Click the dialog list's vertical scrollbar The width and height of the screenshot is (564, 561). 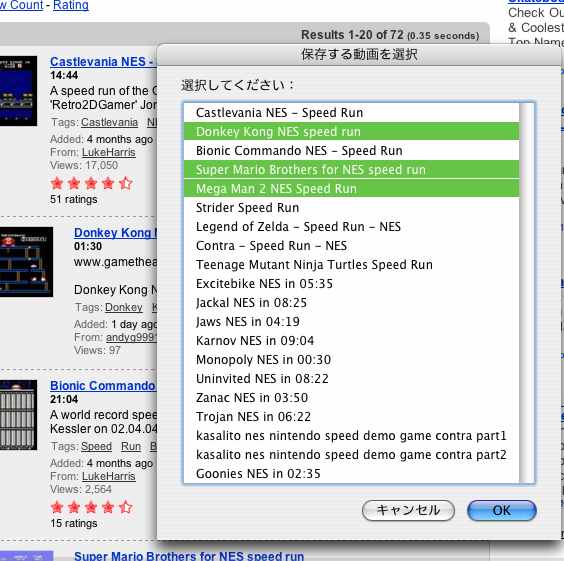(527, 293)
